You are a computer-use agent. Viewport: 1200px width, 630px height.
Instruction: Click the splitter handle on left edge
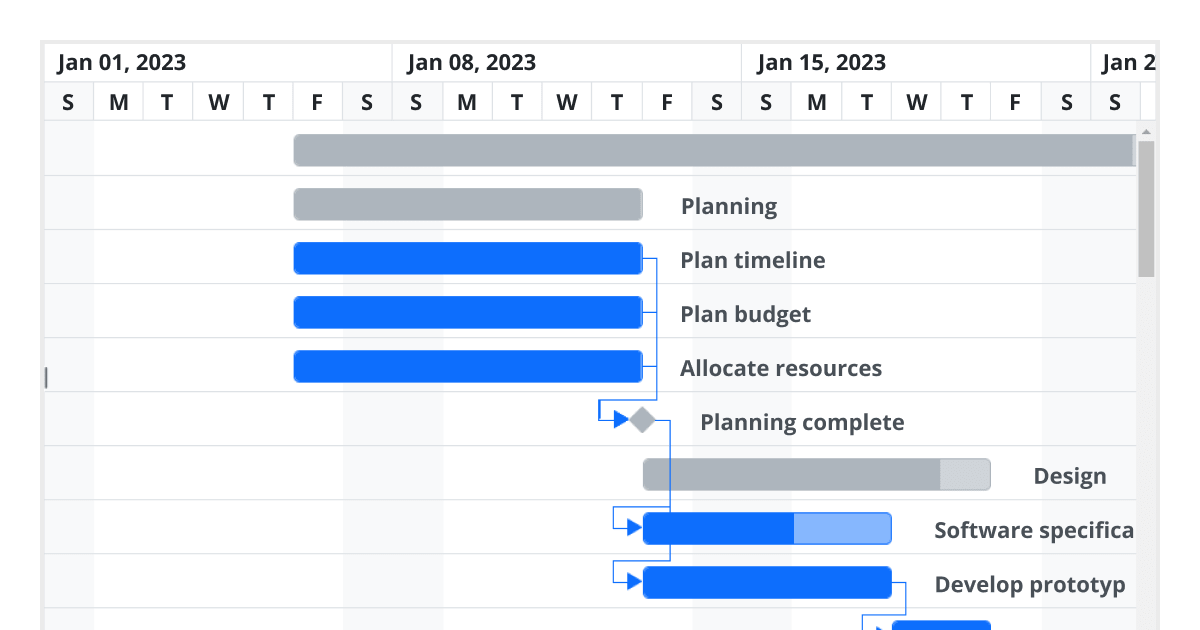click(x=46, y=377)
